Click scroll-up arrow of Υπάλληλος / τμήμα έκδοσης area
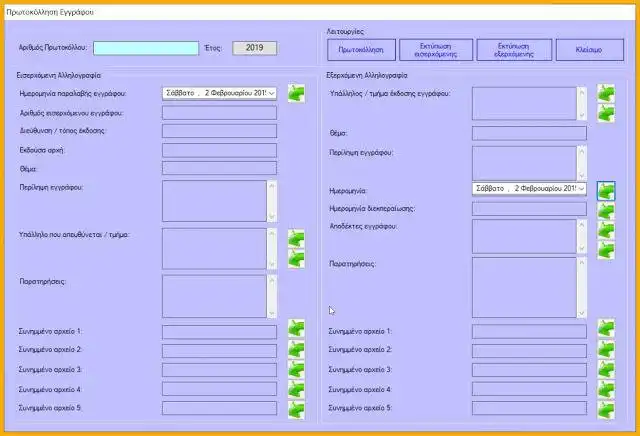The width and height of the screenshot is (640, 436). coord(582,93)
